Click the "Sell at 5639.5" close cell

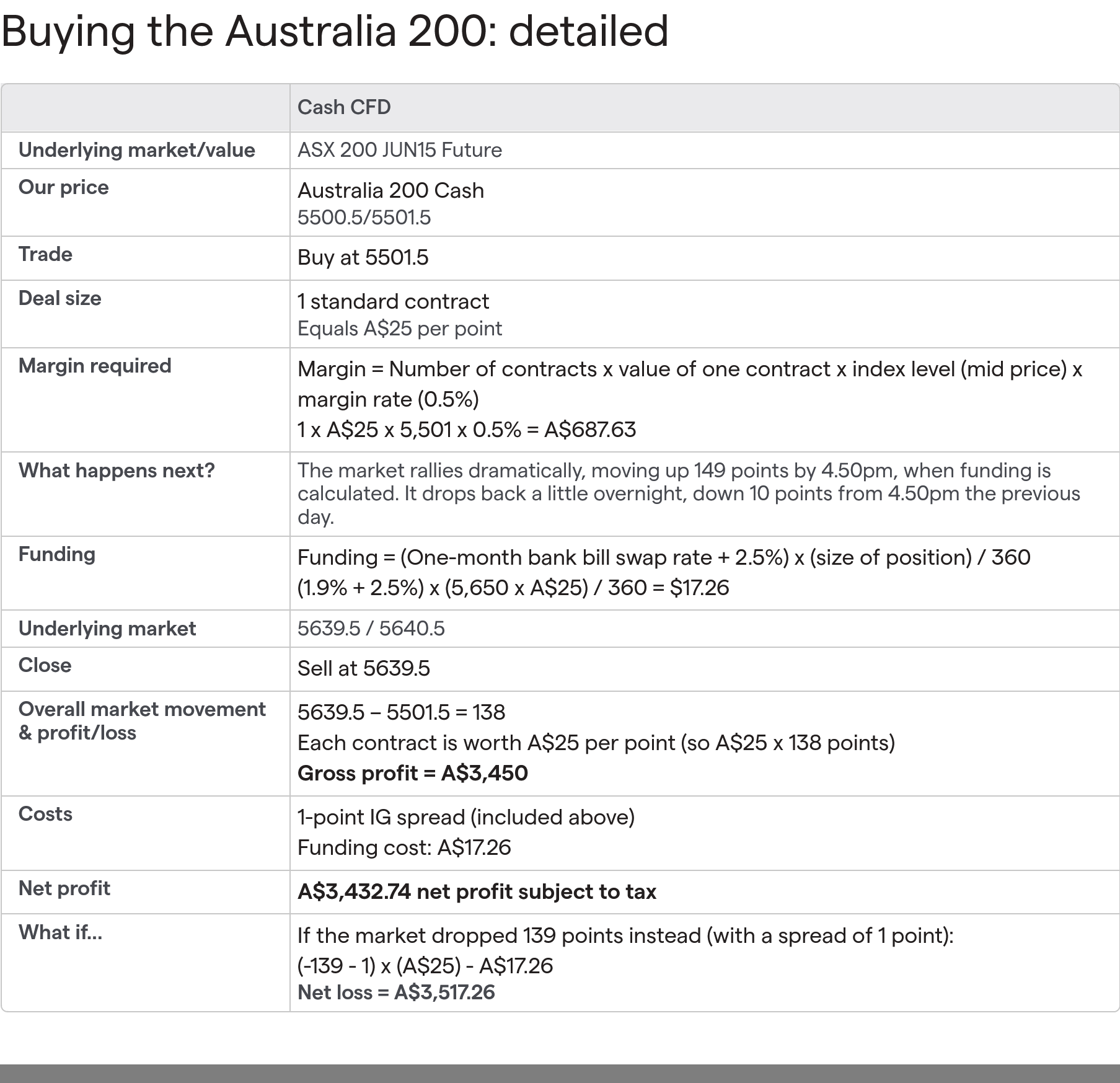pyautogui.click(x=363, y=668)
